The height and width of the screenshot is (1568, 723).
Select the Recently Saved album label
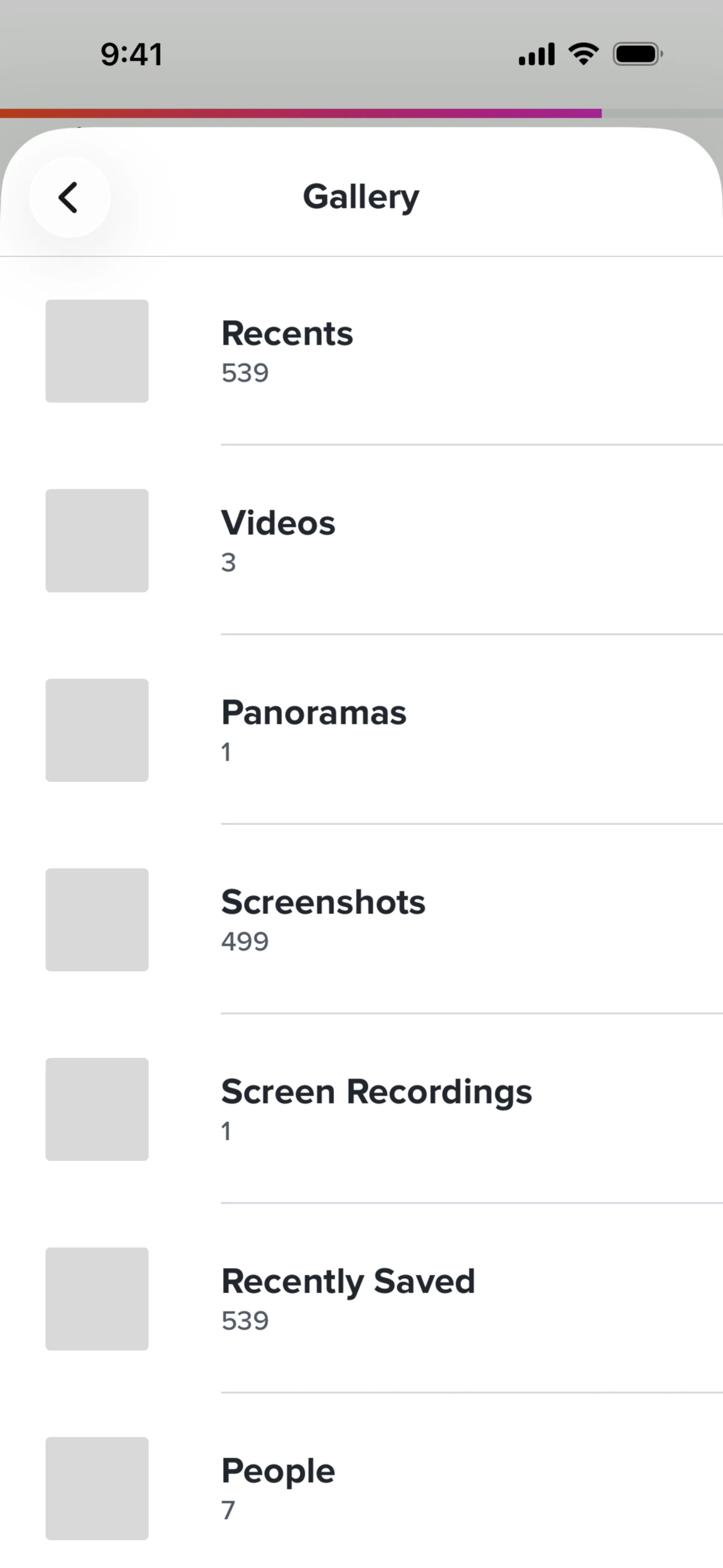pos(348,1281)
